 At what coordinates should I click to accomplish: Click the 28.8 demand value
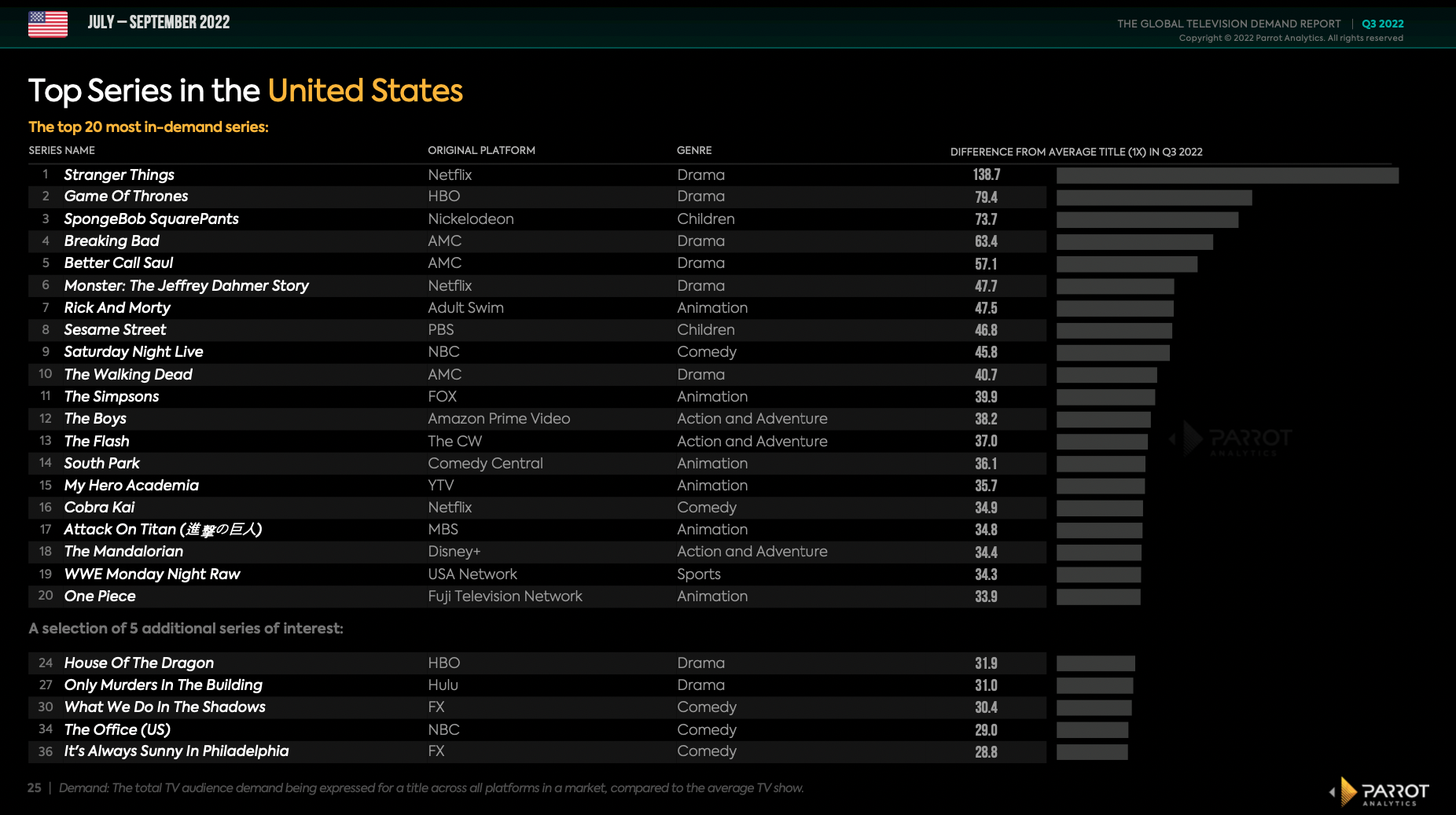986,752
